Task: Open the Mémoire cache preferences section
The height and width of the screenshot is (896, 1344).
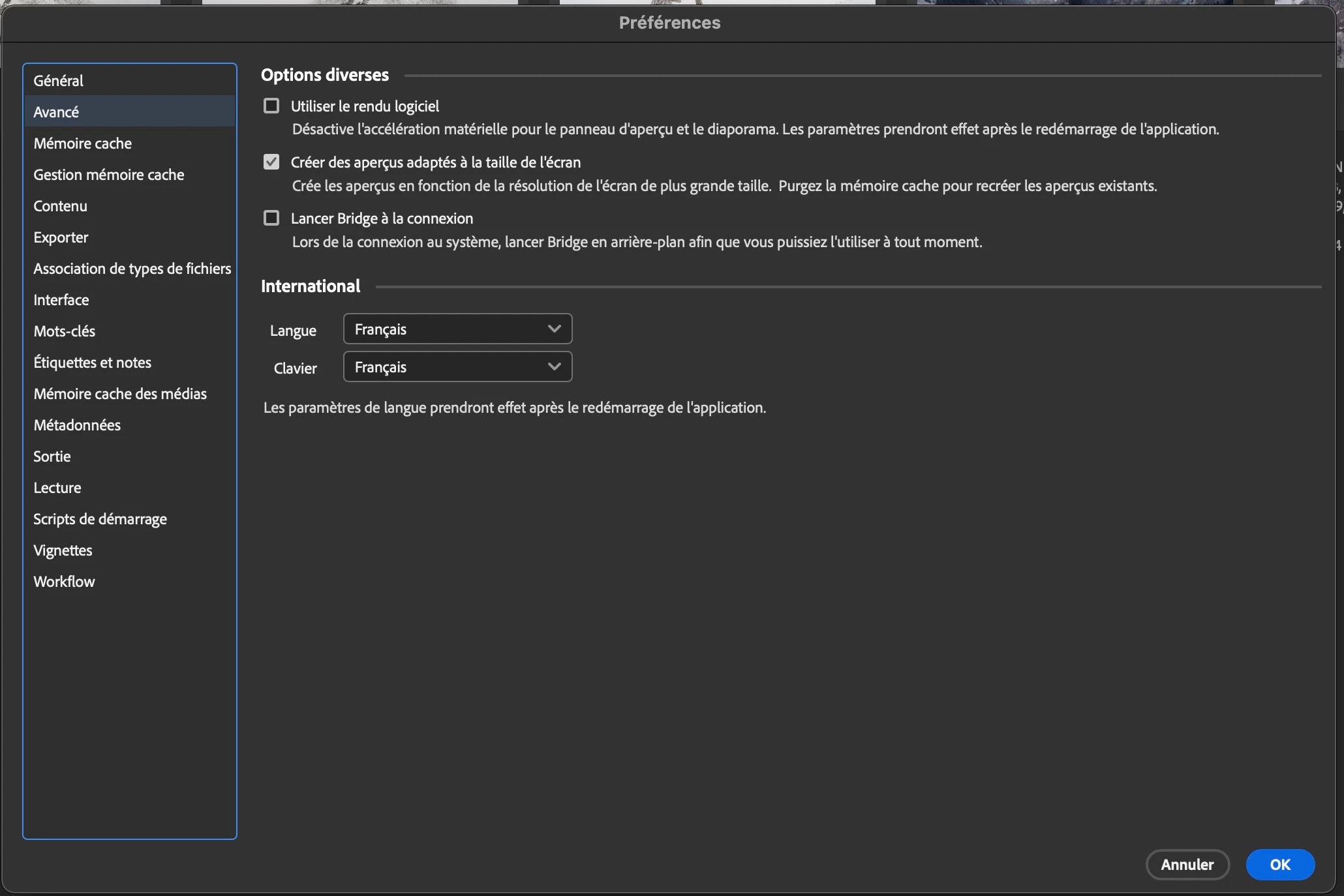Action: 83,143
